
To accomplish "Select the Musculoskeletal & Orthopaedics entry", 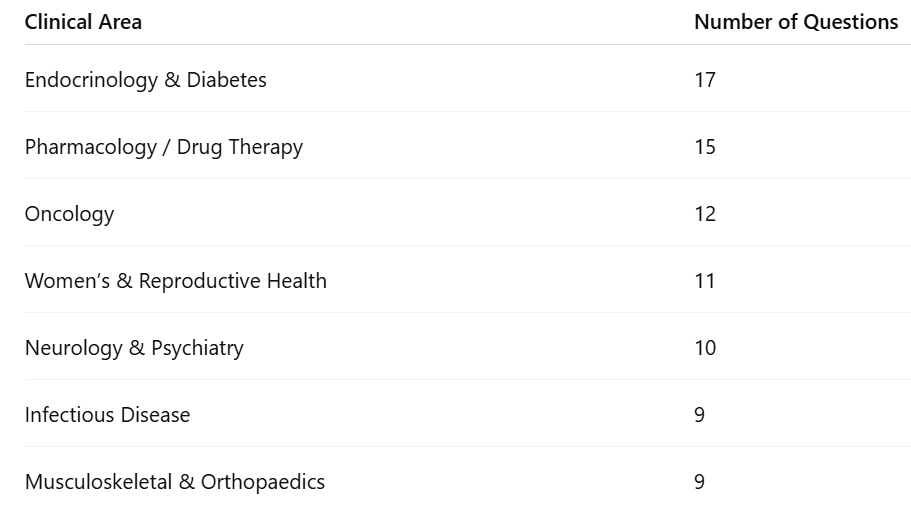I will pos(174,482).
